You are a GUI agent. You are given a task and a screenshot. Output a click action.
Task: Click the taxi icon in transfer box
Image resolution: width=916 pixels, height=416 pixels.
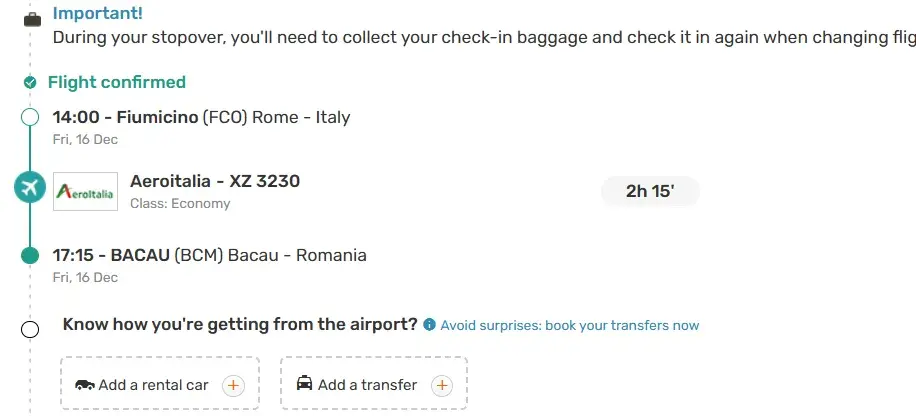click(304, 384)
